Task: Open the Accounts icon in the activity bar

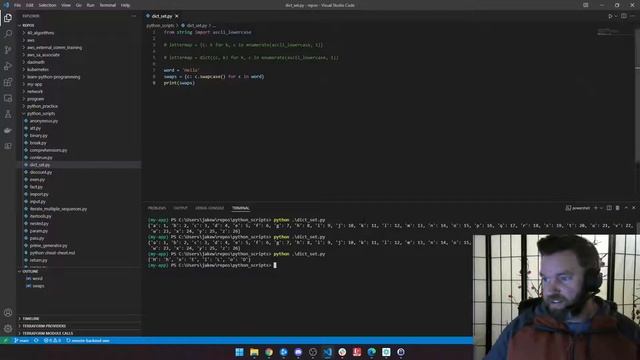Action: click(x=8, y=313)
